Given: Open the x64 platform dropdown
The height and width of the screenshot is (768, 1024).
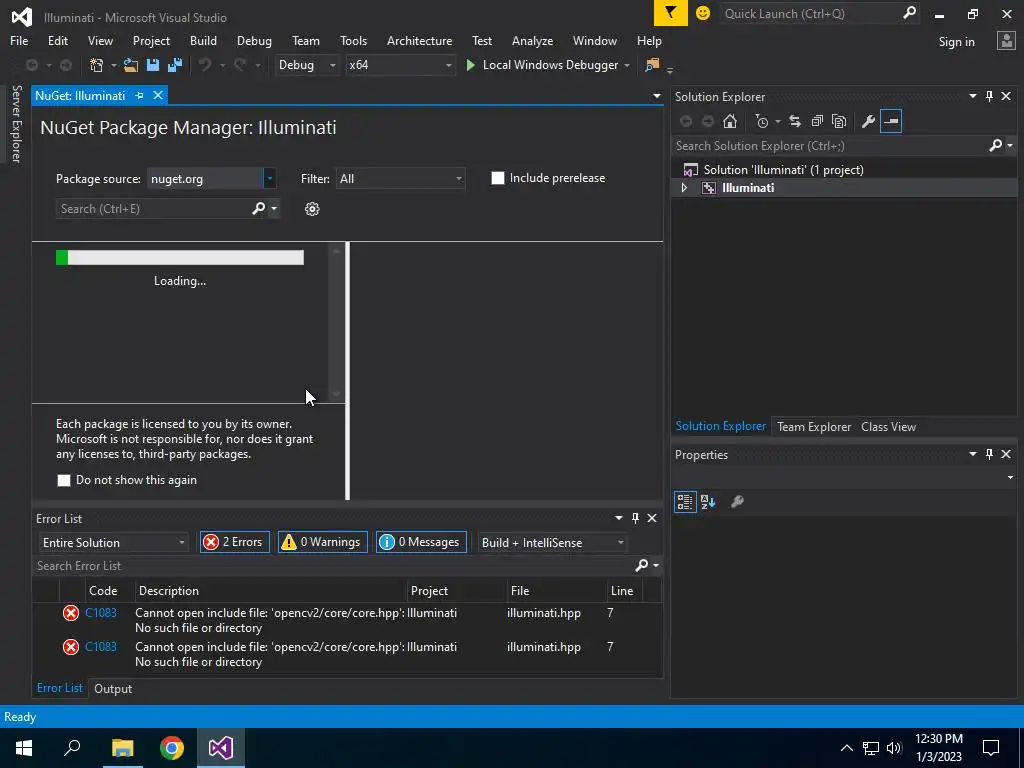Looking at the screenshot, I should pyautogui.click(x=400, y=65).
